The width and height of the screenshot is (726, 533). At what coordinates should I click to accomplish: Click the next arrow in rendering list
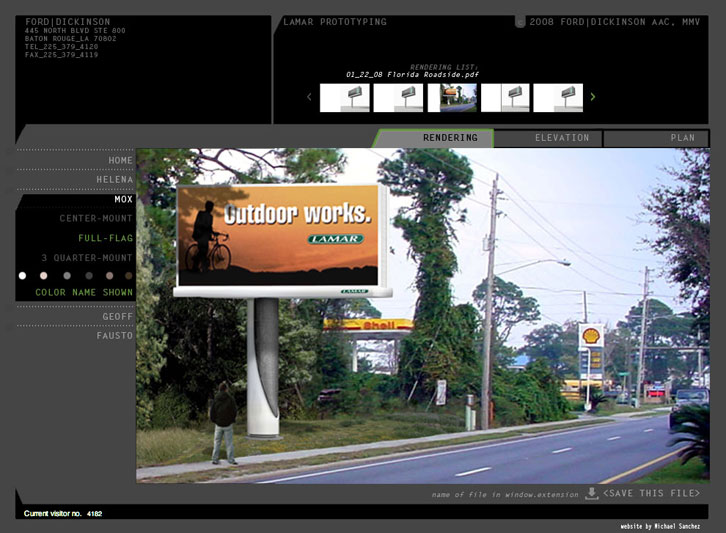593,97
